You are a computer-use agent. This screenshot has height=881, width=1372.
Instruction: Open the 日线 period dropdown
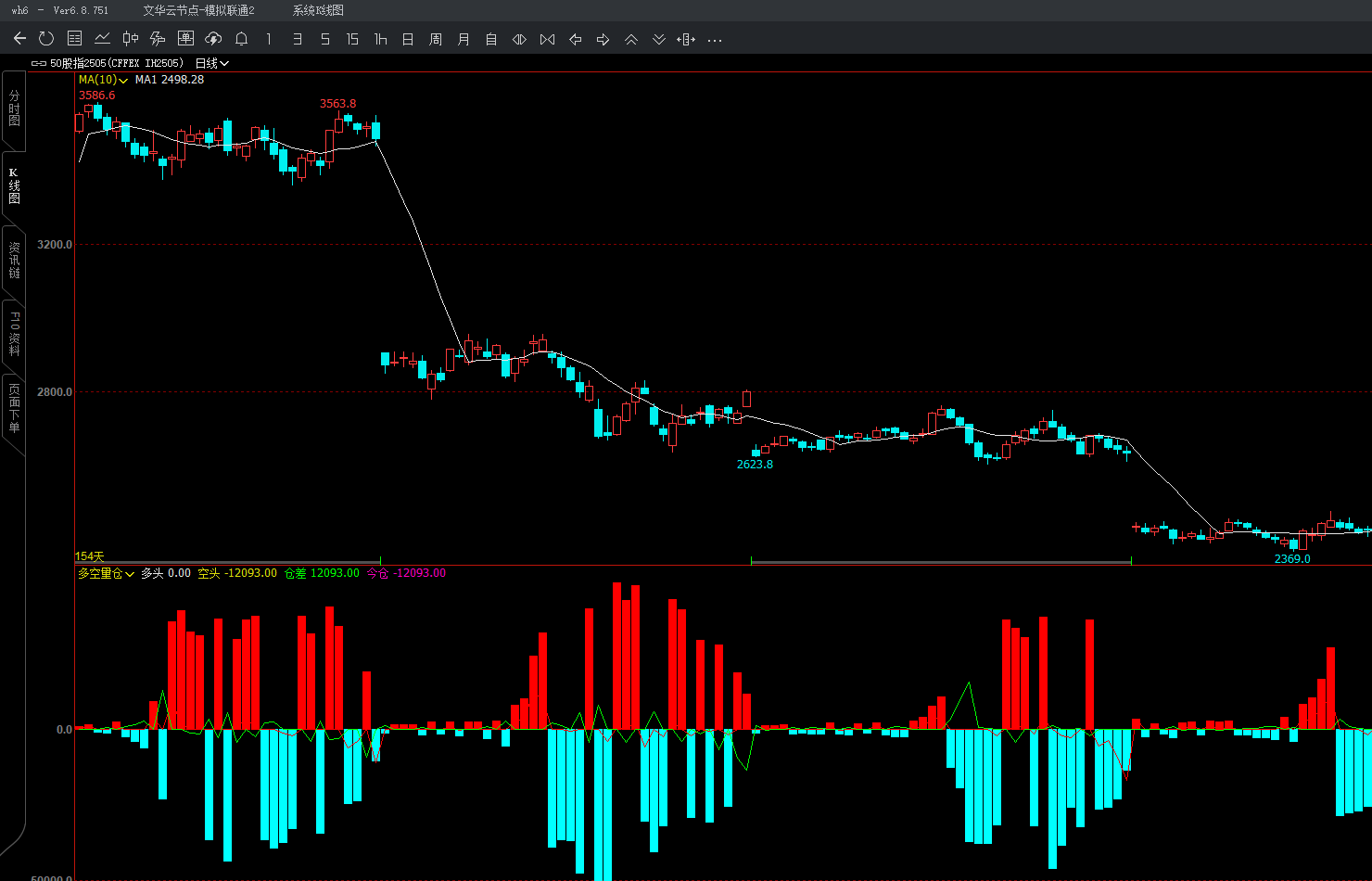pos(211,63)
